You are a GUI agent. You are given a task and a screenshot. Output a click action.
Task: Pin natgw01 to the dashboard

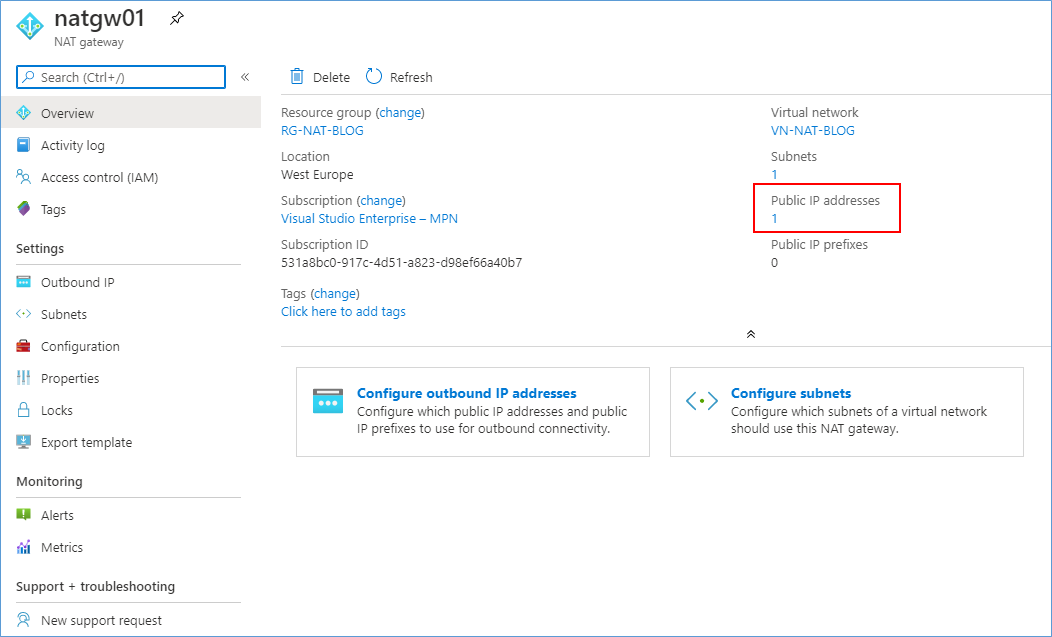(x=176, y=19)
